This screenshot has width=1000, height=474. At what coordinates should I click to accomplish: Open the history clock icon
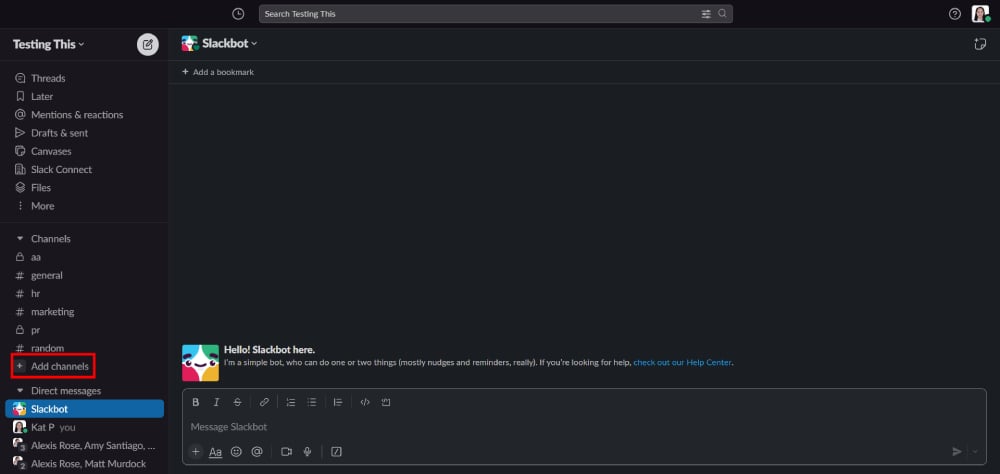(238, 13)
